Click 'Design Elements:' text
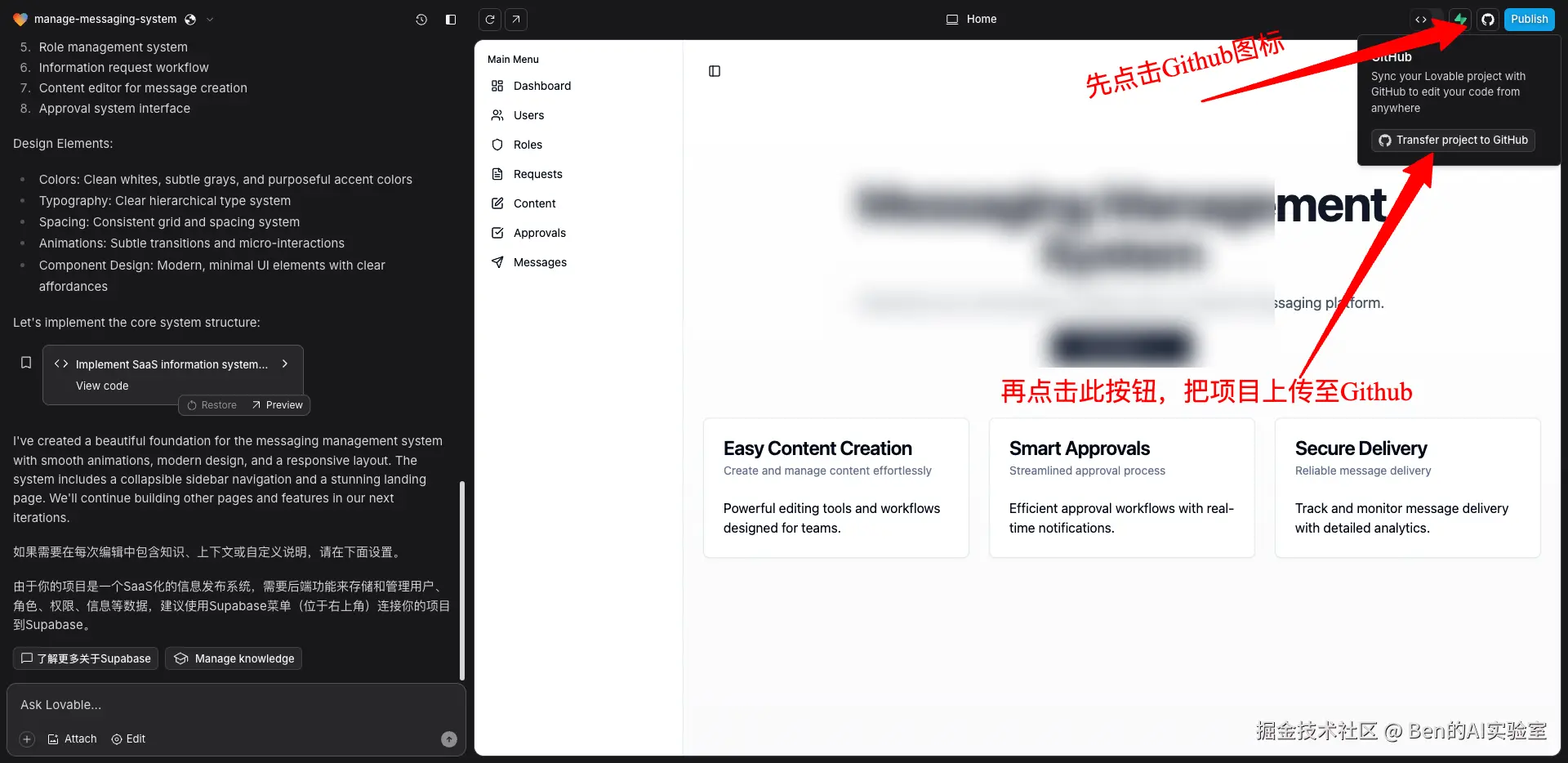Screen dimensions: 1568x763 63,144
